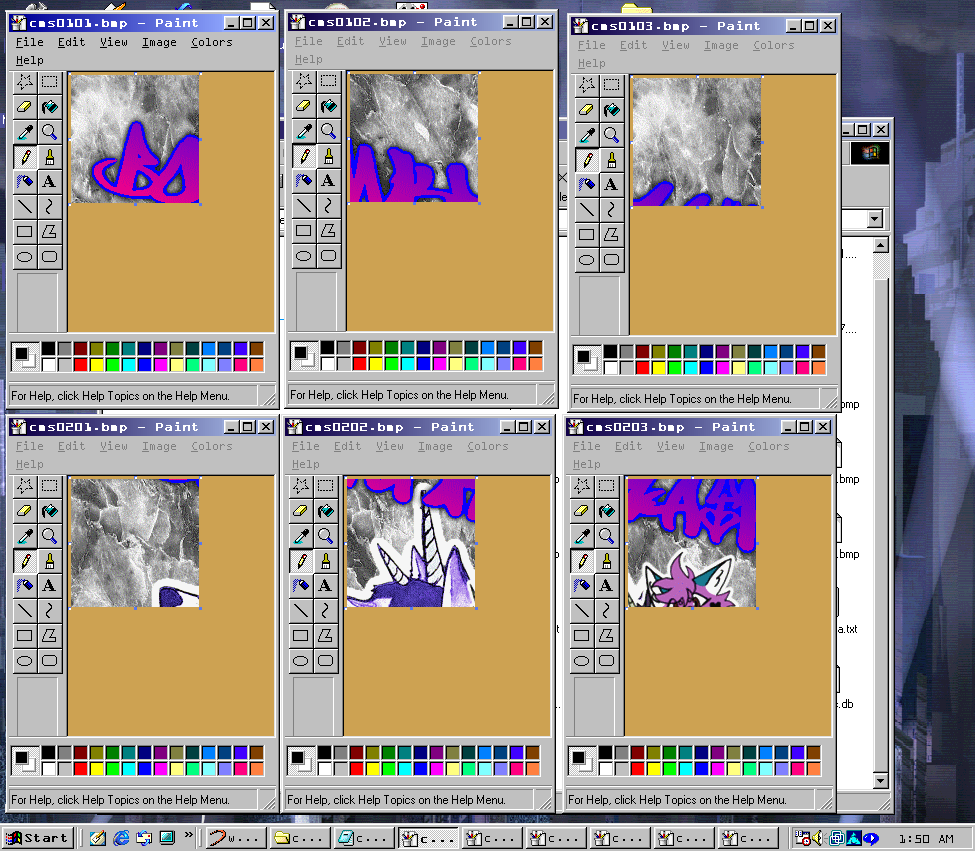
Task: Activate the Text tool in cms0101.bmp Paint
Action: click(50, 181)
